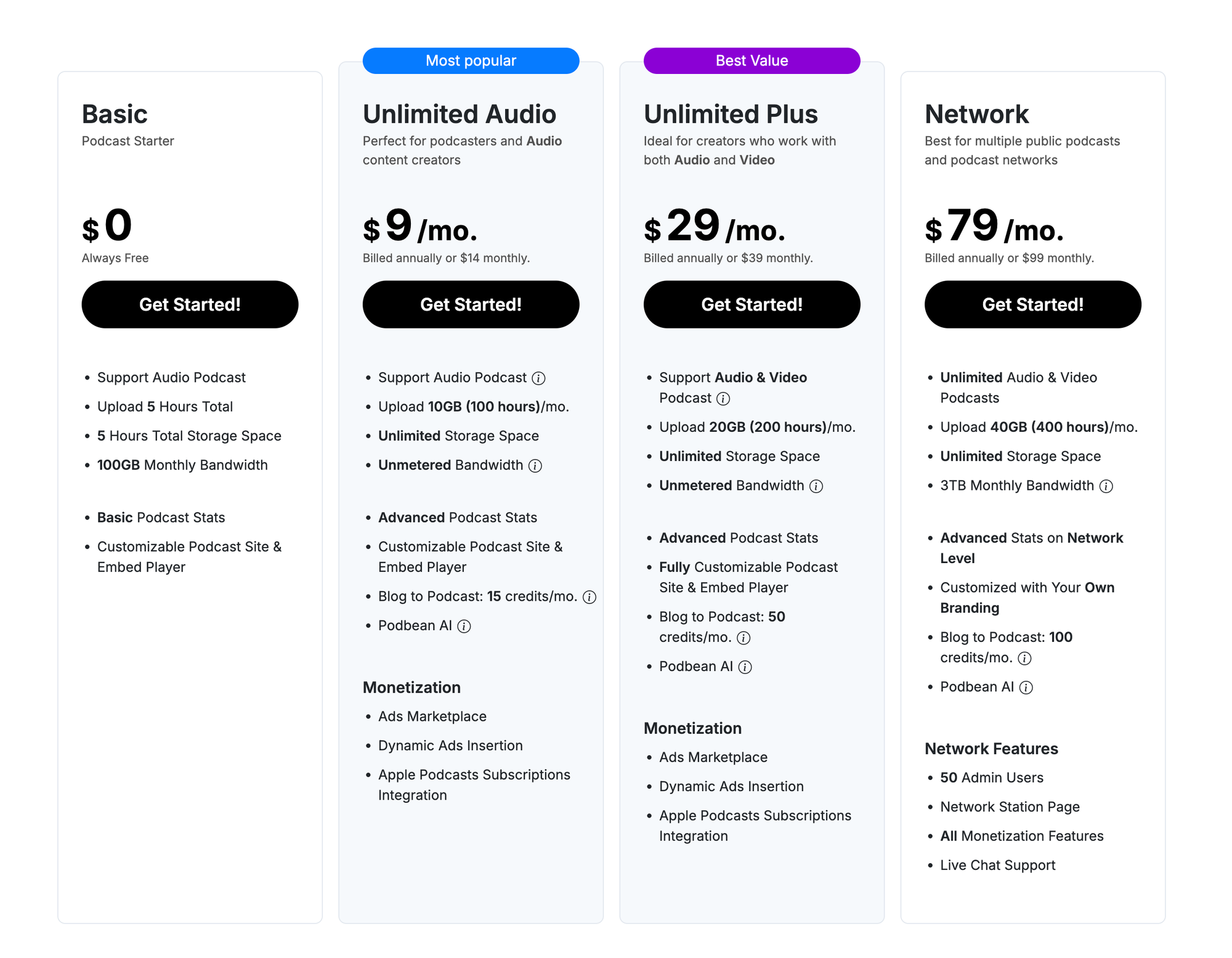This screenshot has height=958, width=1232.
Task: View Blog to Podcast credits info for Unlimited Audio
Action: [590, 597]
